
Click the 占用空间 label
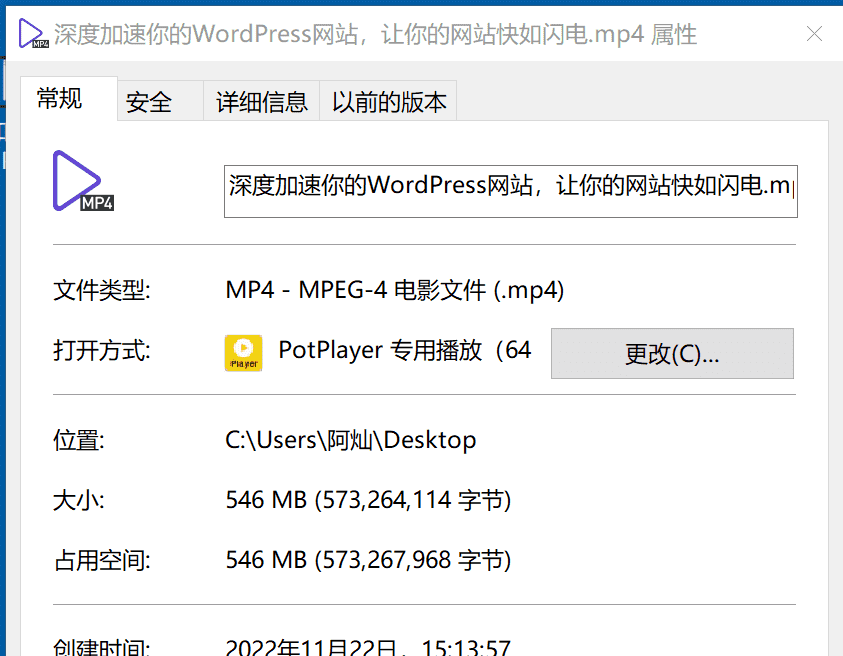102,561
